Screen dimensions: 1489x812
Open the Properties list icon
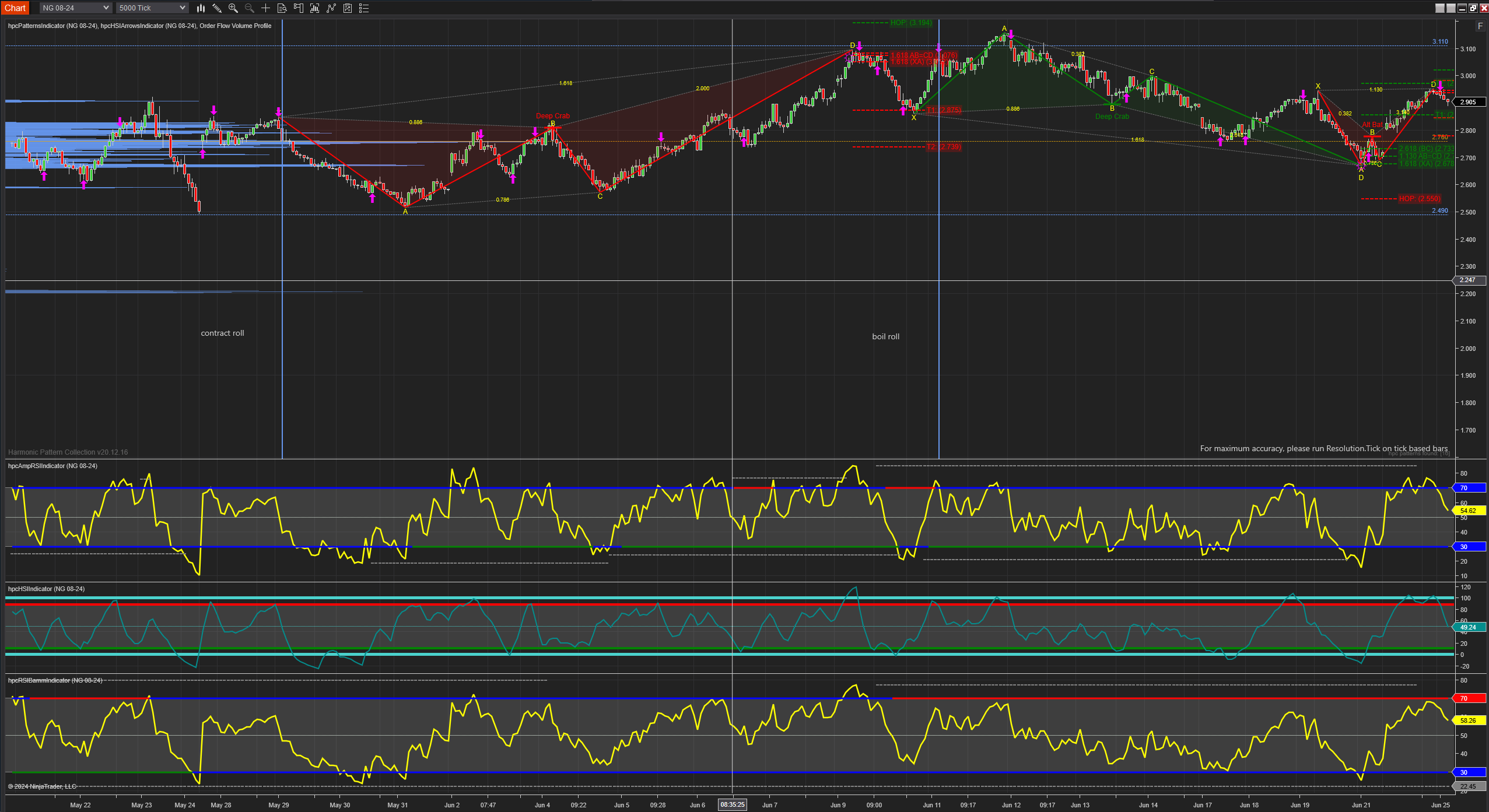pos(364,8)
